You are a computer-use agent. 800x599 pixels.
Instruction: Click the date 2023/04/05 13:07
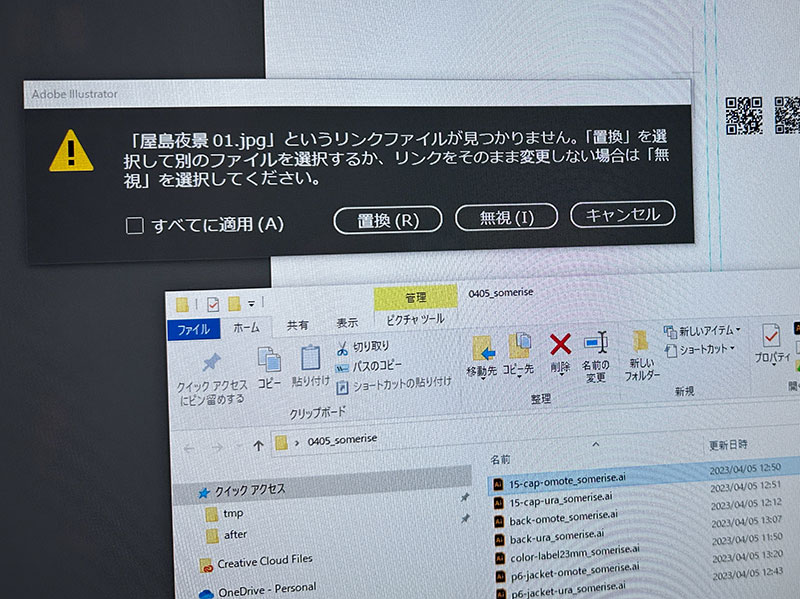(x=747, y=521)
